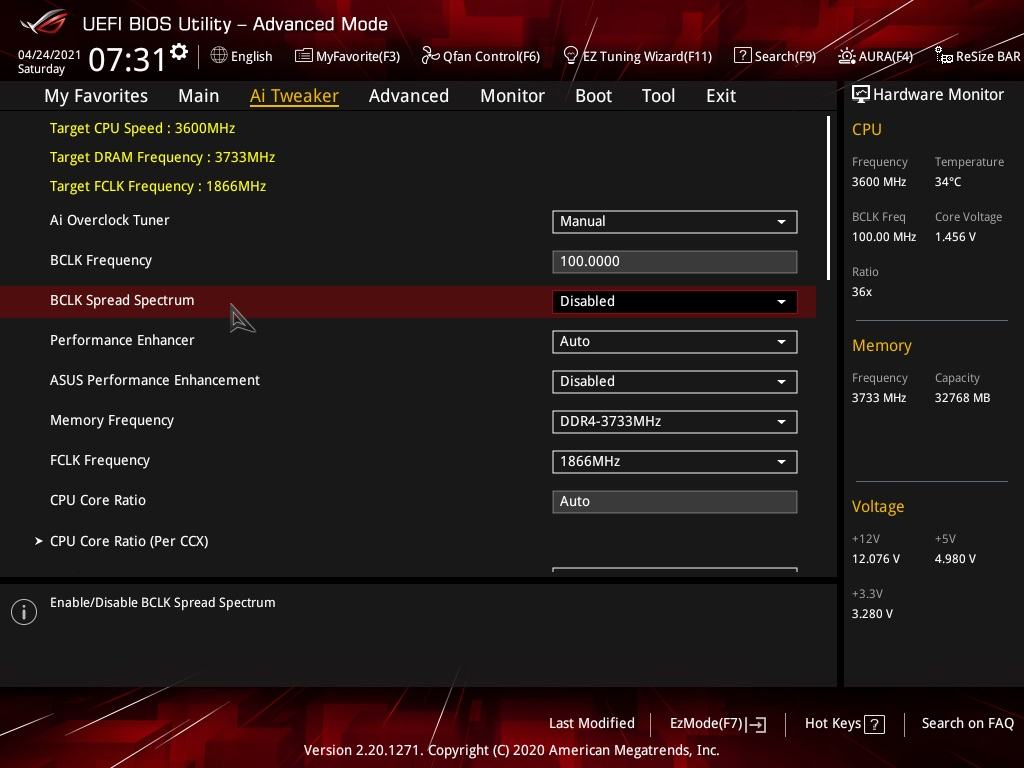Click the EZ Tuning Wizard bulb icon
Screen dimensions: 1024x768
pos(570,56)
